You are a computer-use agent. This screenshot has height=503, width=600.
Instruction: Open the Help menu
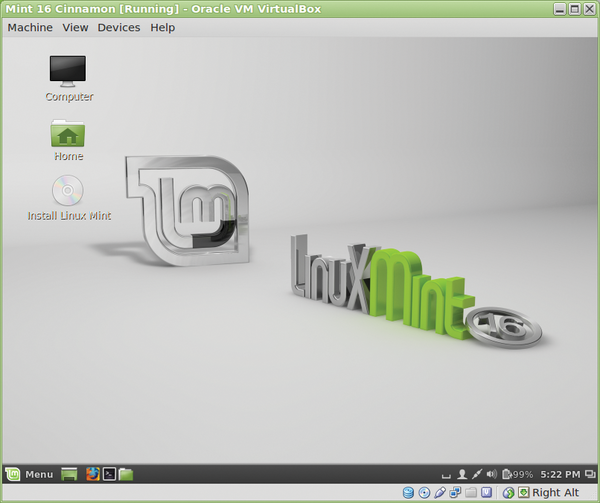[162, 28]
